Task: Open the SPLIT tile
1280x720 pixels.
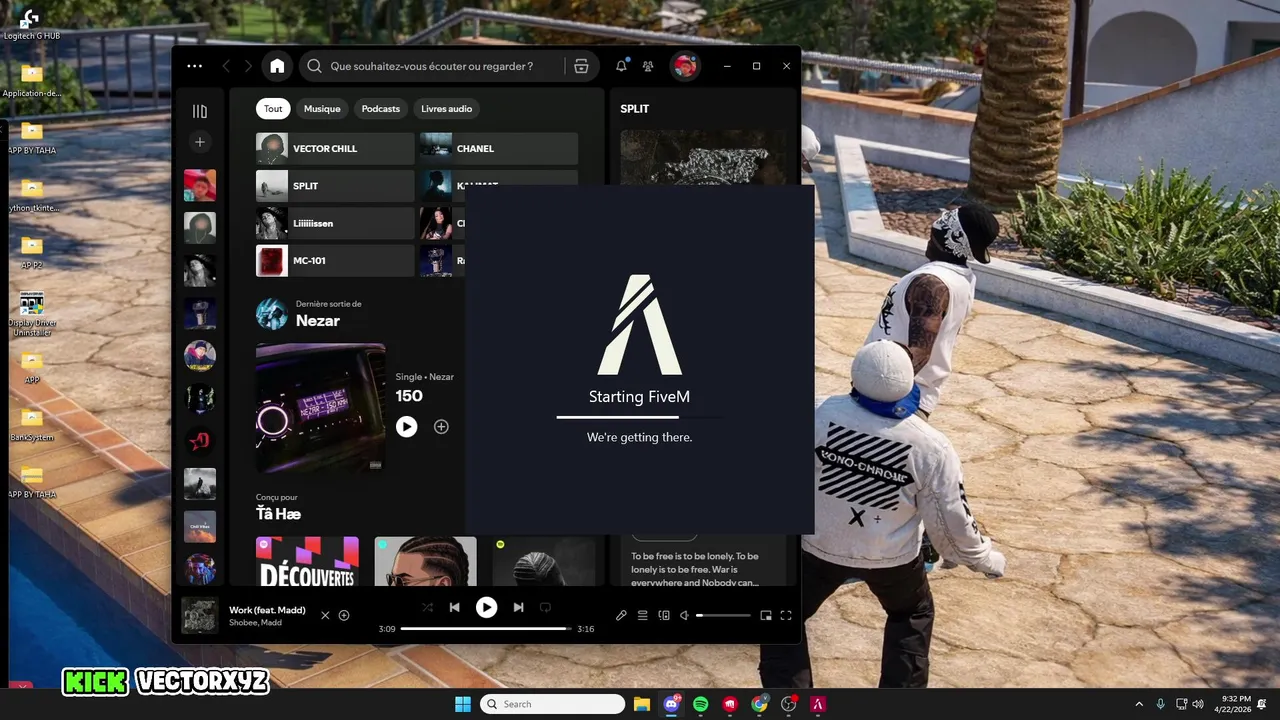Action: coord(335,186)
